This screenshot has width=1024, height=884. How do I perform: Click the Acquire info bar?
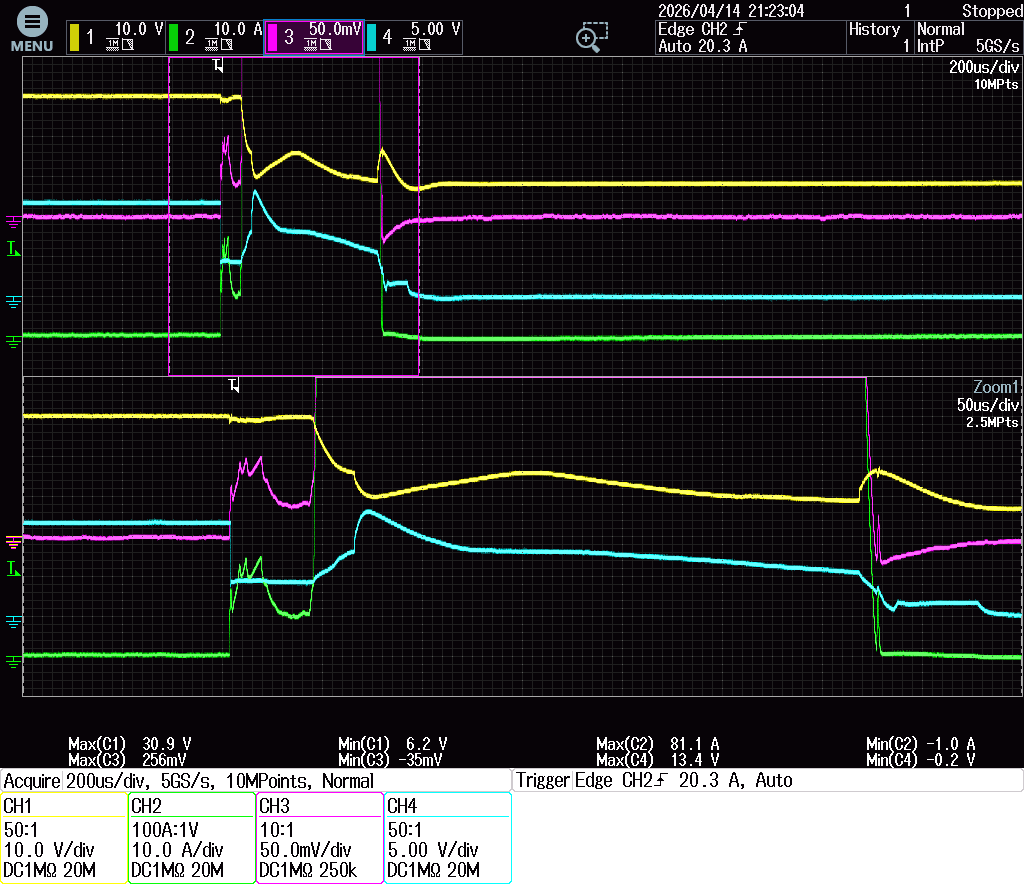255,781
